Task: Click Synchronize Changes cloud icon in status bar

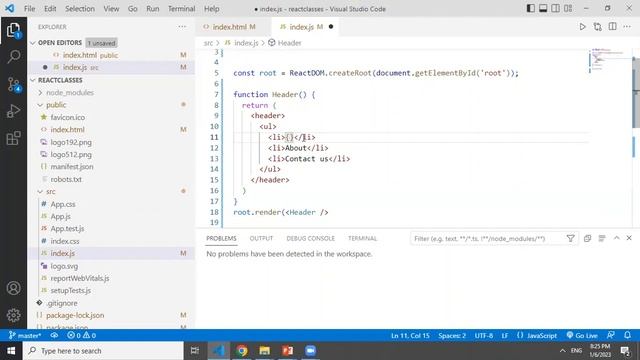Action: coord(54,336)
